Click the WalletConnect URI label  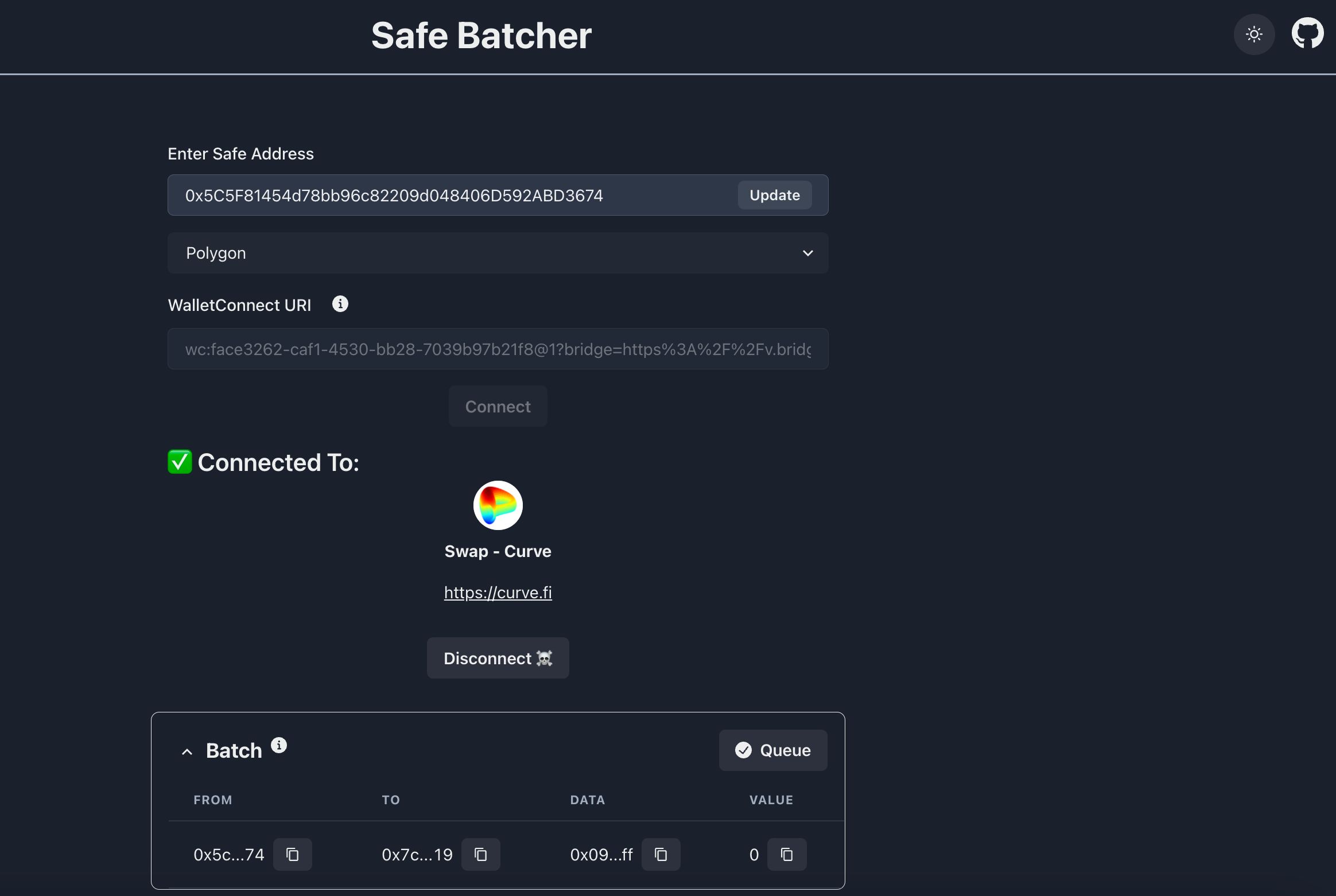point(239,305)
